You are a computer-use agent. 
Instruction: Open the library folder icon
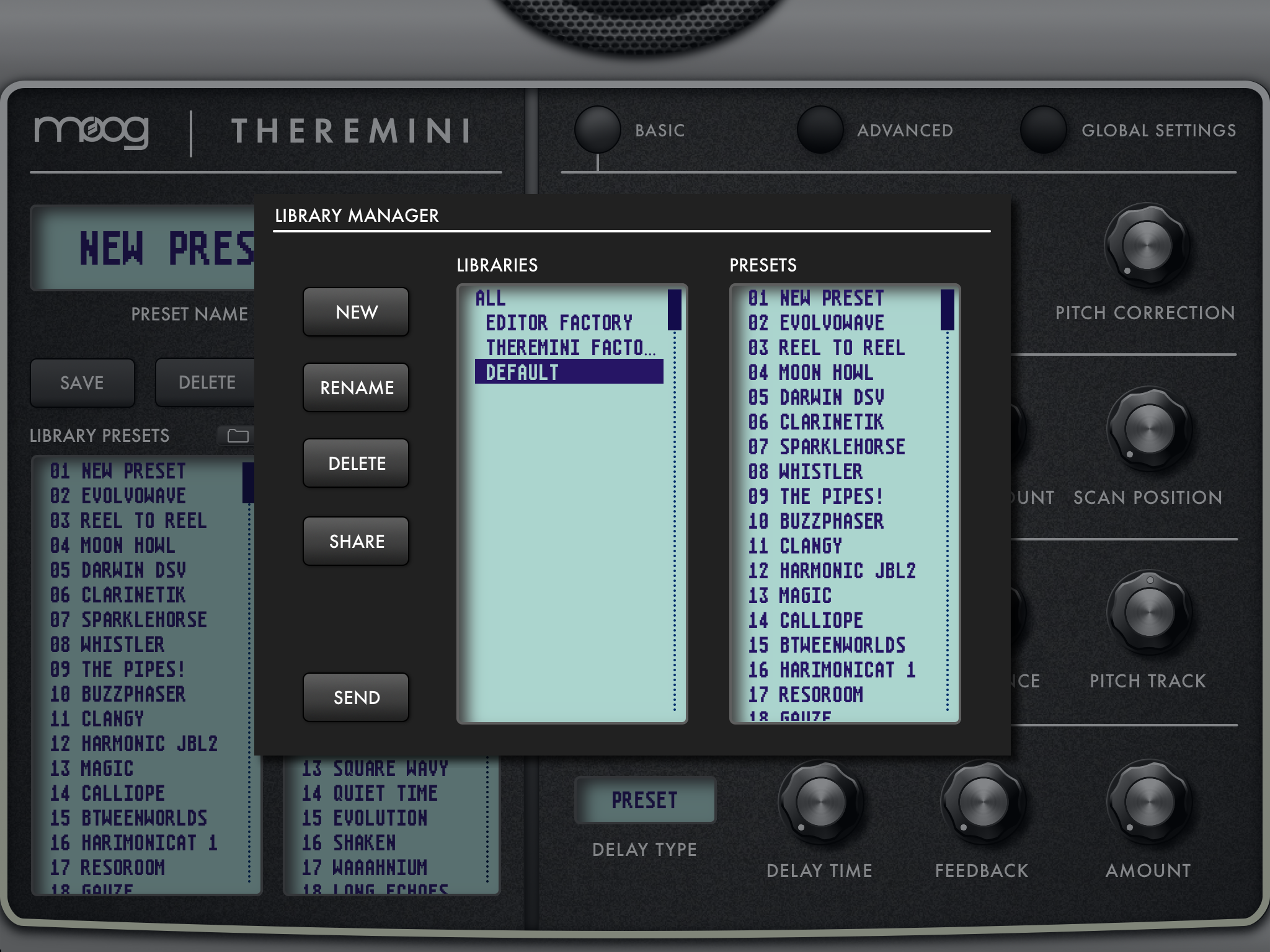[x=238, y=436]
